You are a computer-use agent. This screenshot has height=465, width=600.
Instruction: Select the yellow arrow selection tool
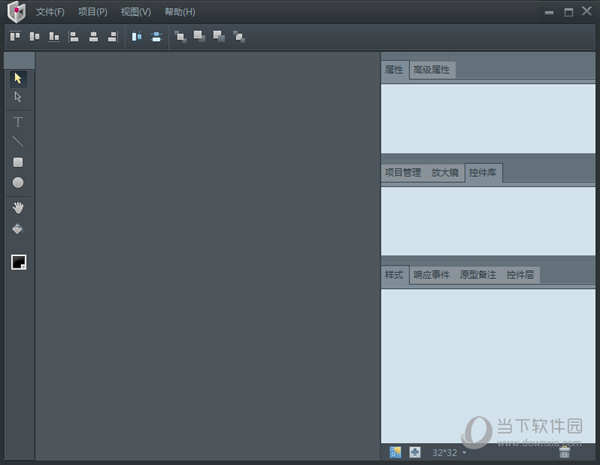click(18, 78)
